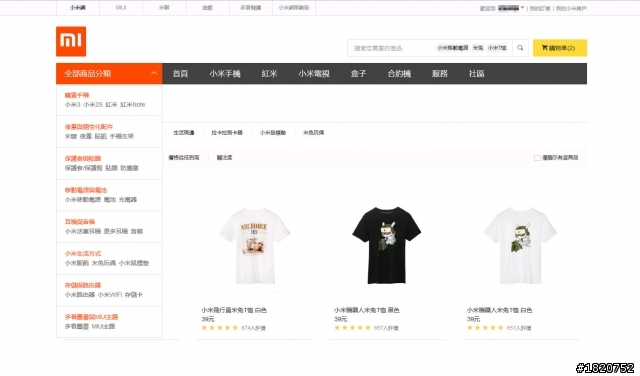The width and height of the screenshot is (640, 376).
Task: Select 手機支架 in the sidebar
Action: click(x=122, y=136)
